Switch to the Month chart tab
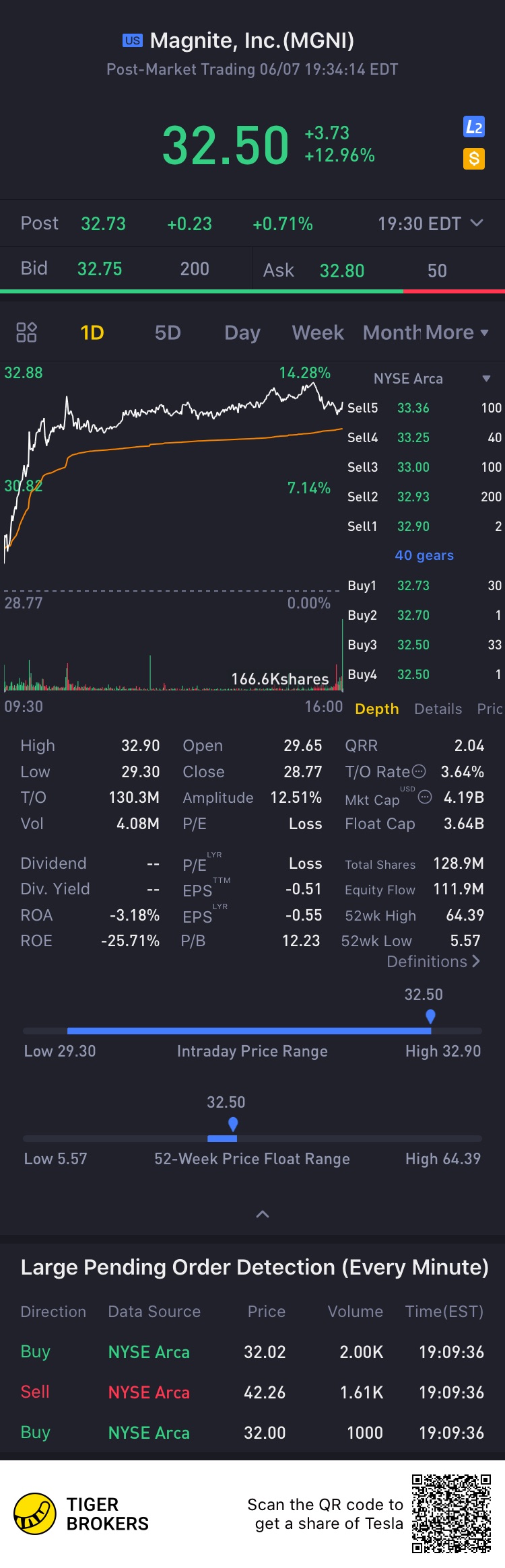Viewport: 505px width, 1568px height. click(x=392, y=332)
